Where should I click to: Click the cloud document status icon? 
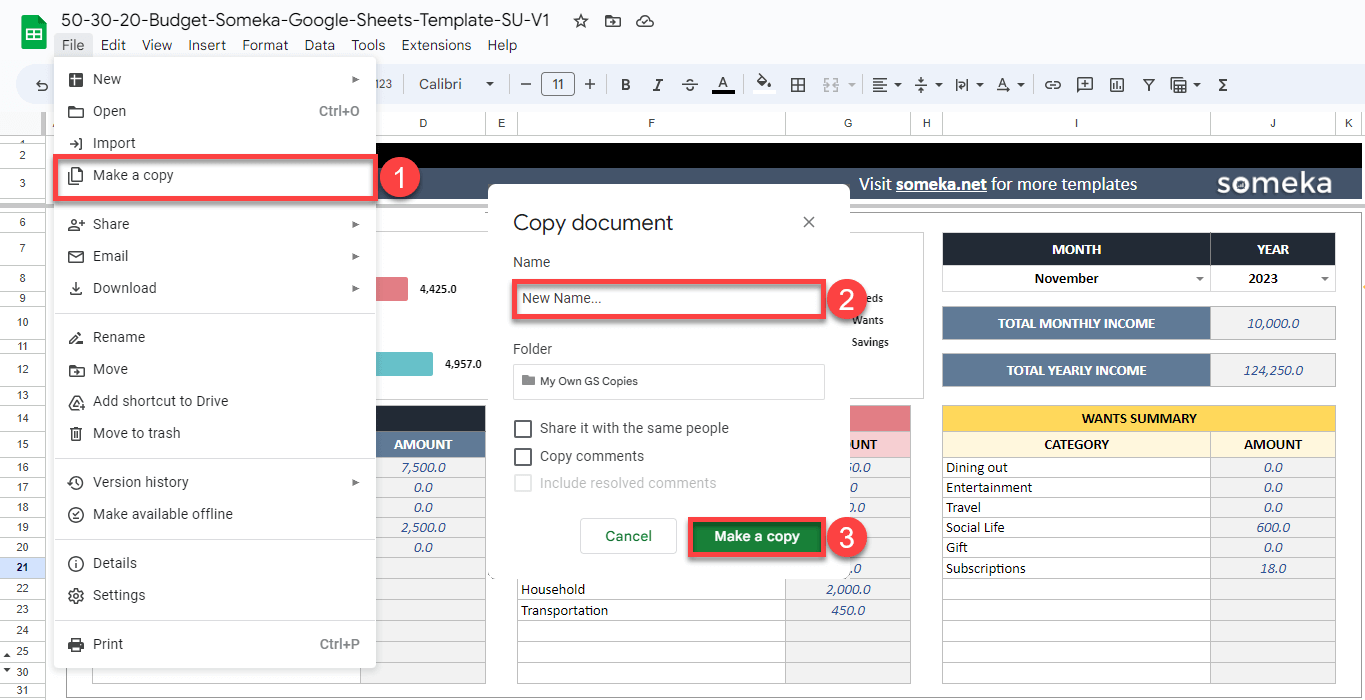point(645,21)
